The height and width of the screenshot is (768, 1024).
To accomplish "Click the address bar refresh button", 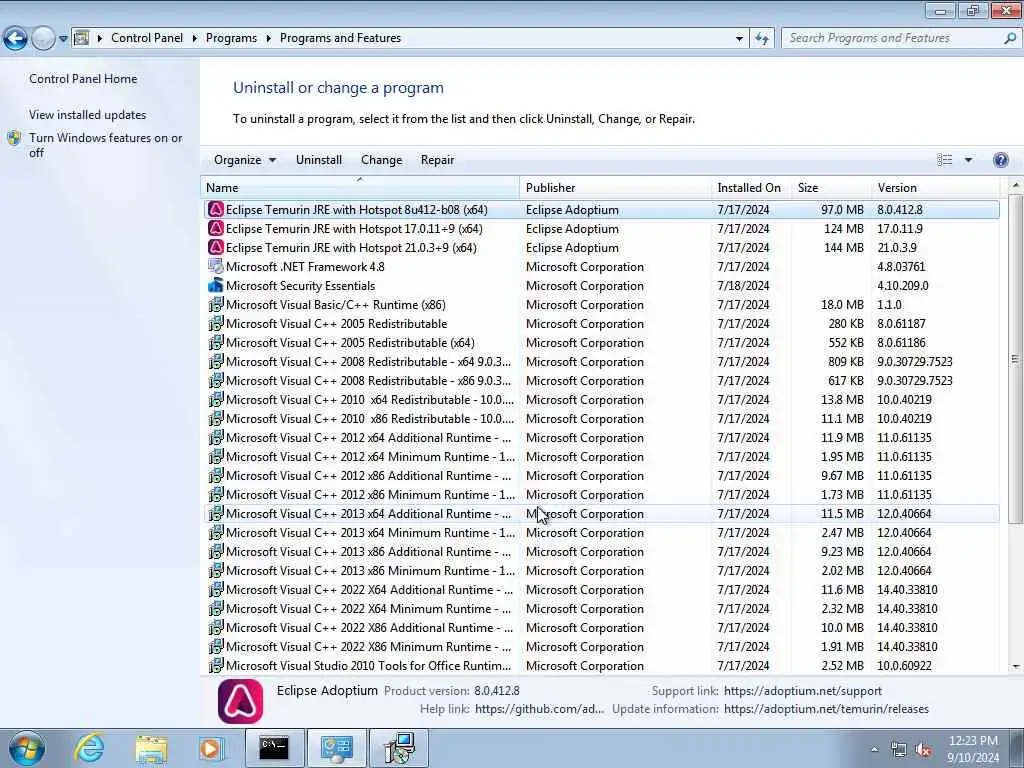I will [761, 39].
